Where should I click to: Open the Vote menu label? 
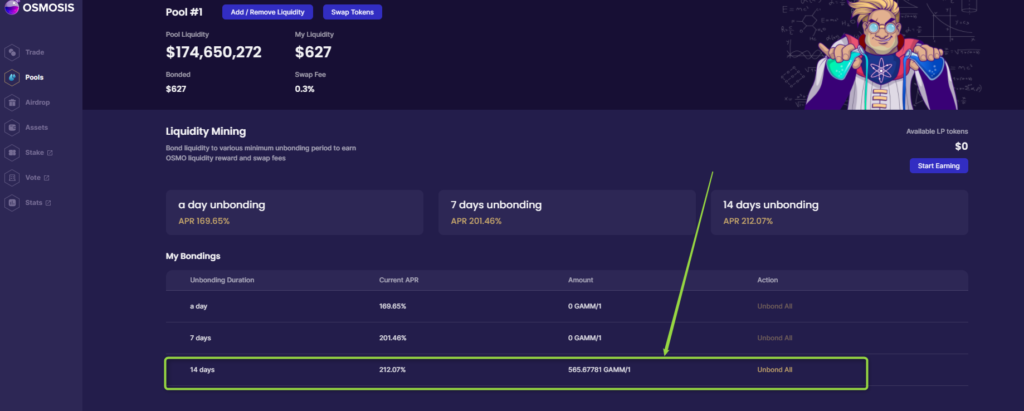[x=33, y=178]
